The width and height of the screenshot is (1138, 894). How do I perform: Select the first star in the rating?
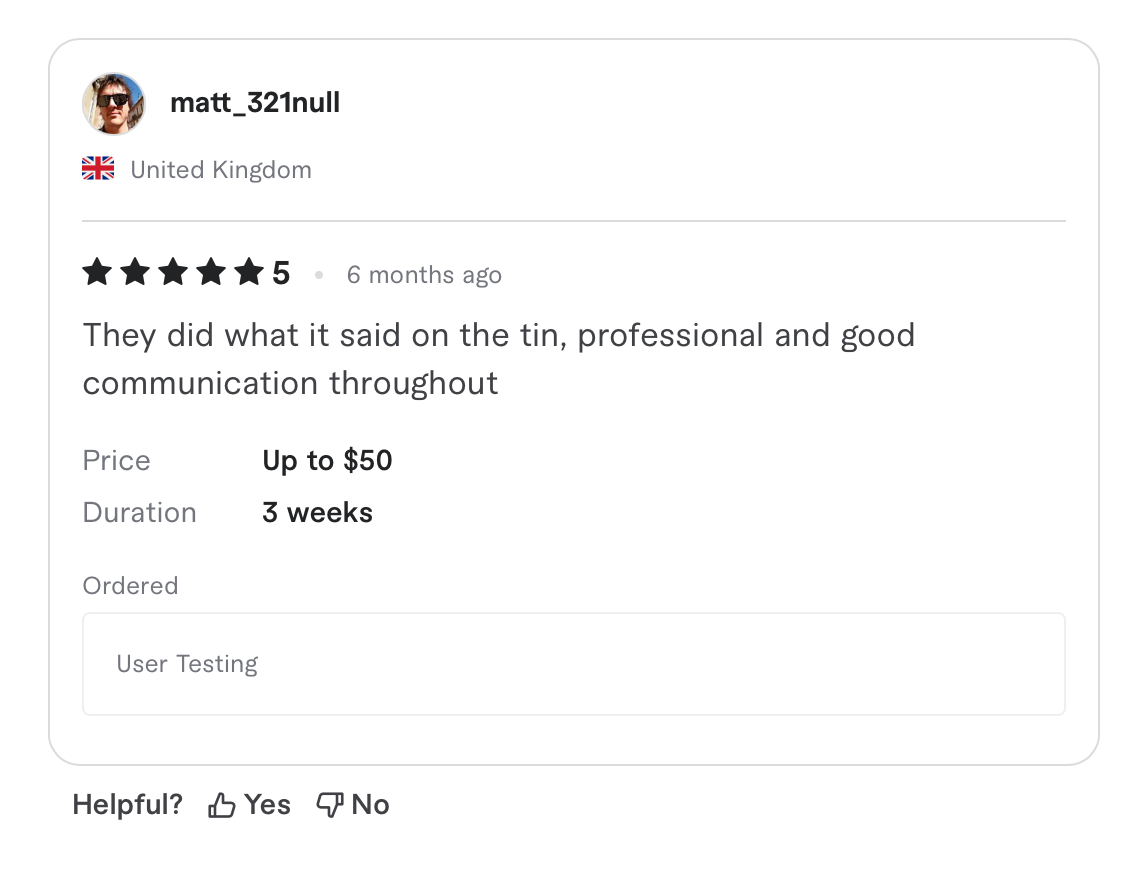coord(97,271)
